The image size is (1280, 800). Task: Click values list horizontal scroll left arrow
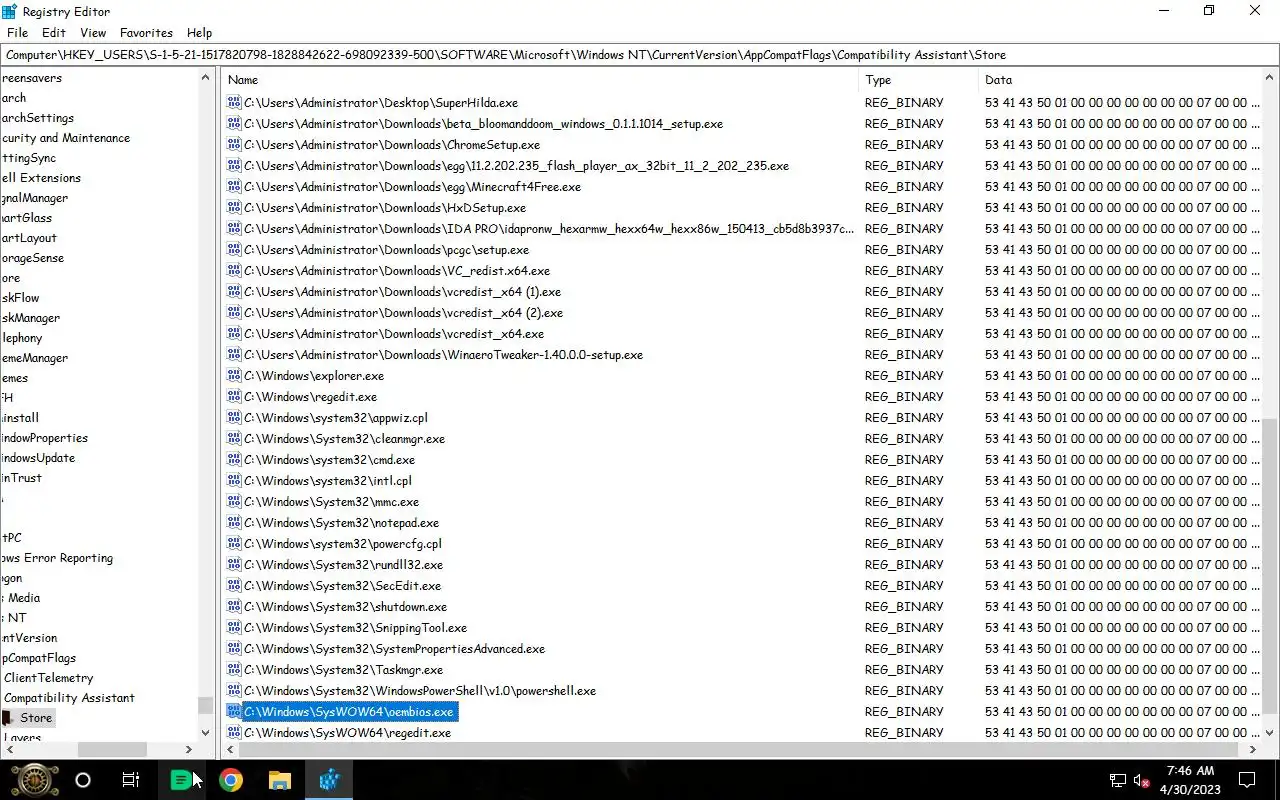(231, 749)
